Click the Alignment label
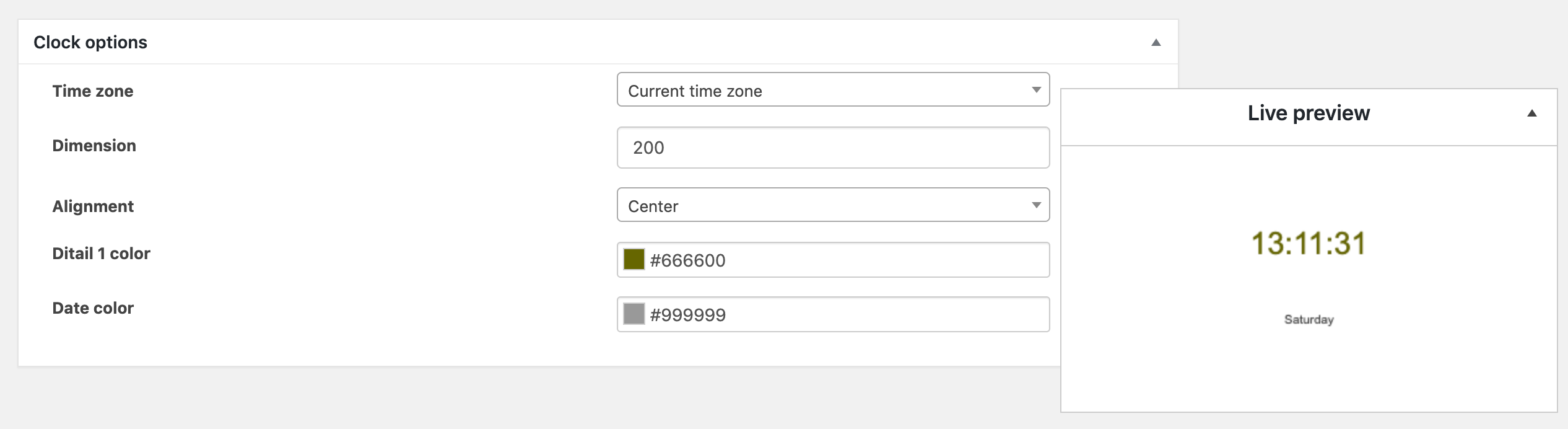The height and width of the screenshot is (429, 1568). (93, 206)
